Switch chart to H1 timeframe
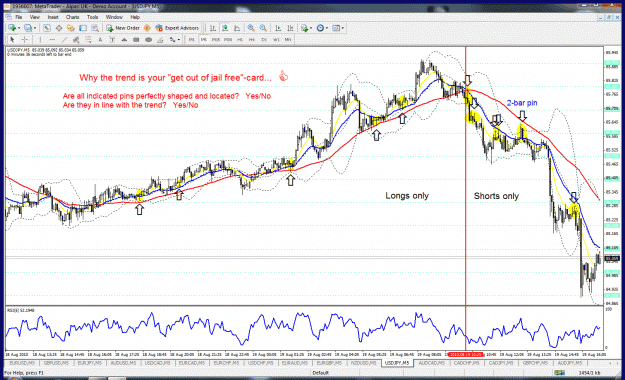Viewport: 625px width, 380px height. coord(240,39)
